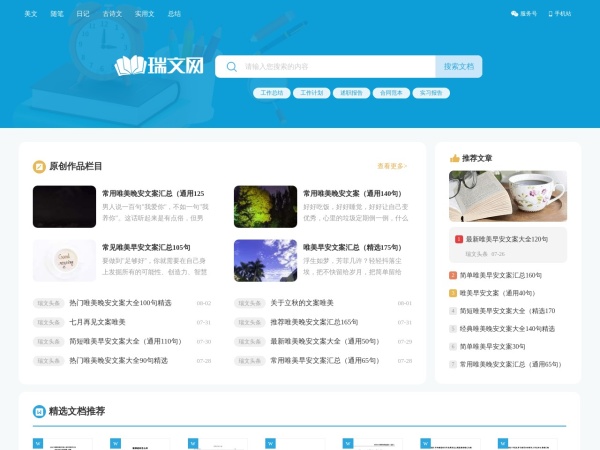Select the 实习报告 quick tag
This screenshot has height=450, width=600.
[x=431, y=93]
